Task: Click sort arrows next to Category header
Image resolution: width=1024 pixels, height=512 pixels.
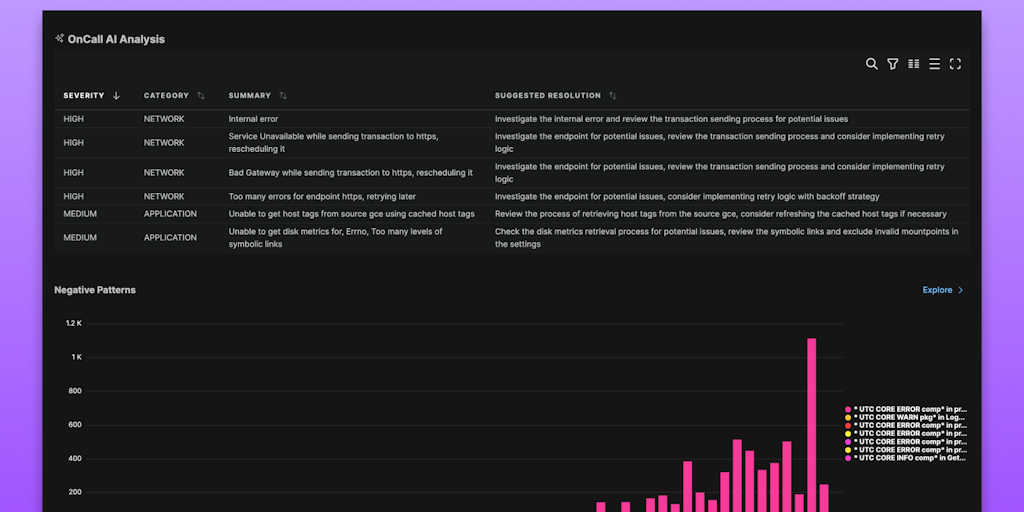Action: 201,96
